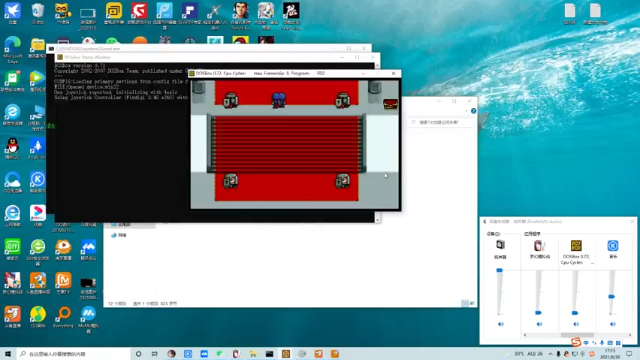Launch the red G game platform shortcut
This screenshot has width=640, height=360.
click(x=139, y=11)
